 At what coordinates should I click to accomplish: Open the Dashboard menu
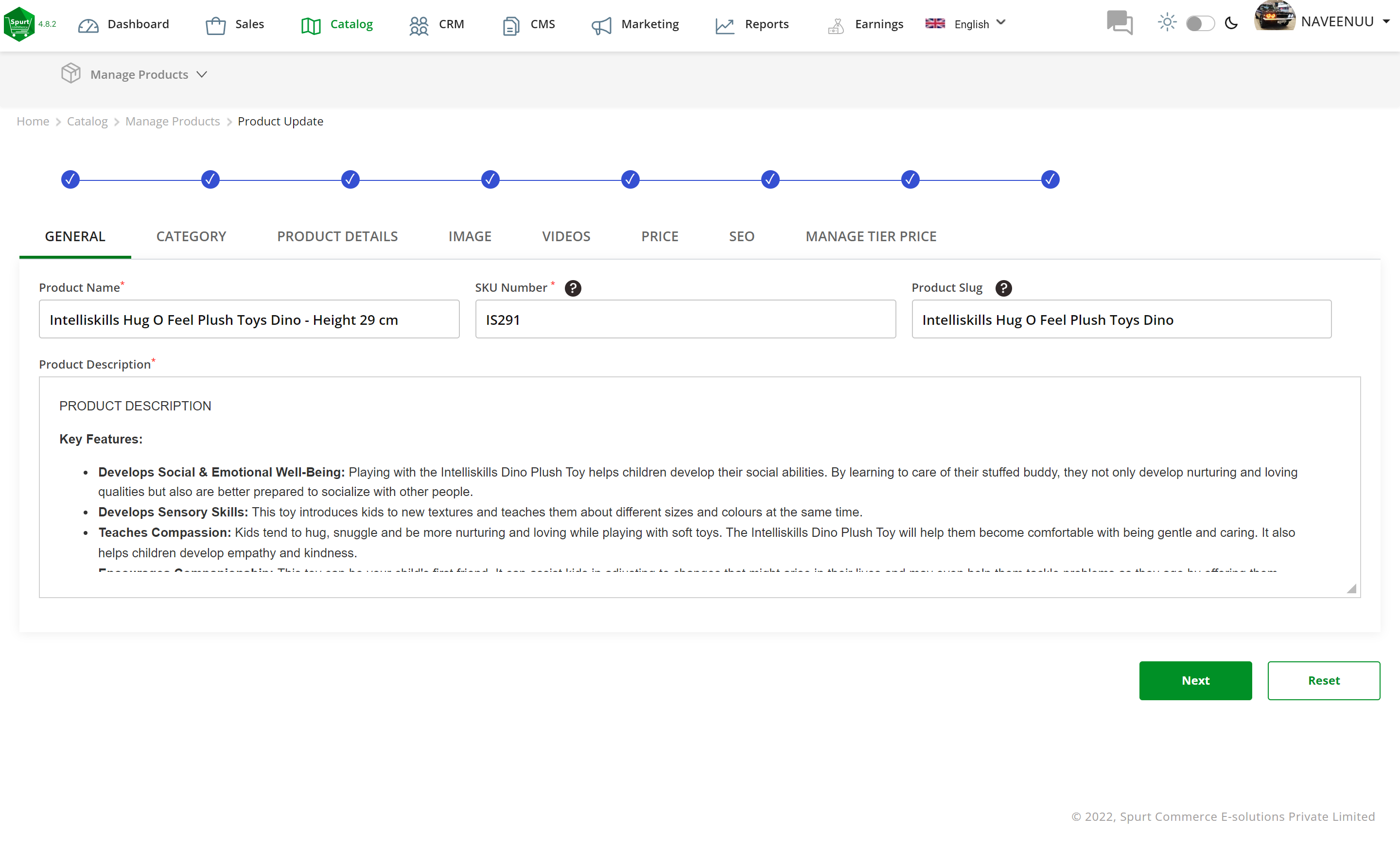click(x=138, y=24)
